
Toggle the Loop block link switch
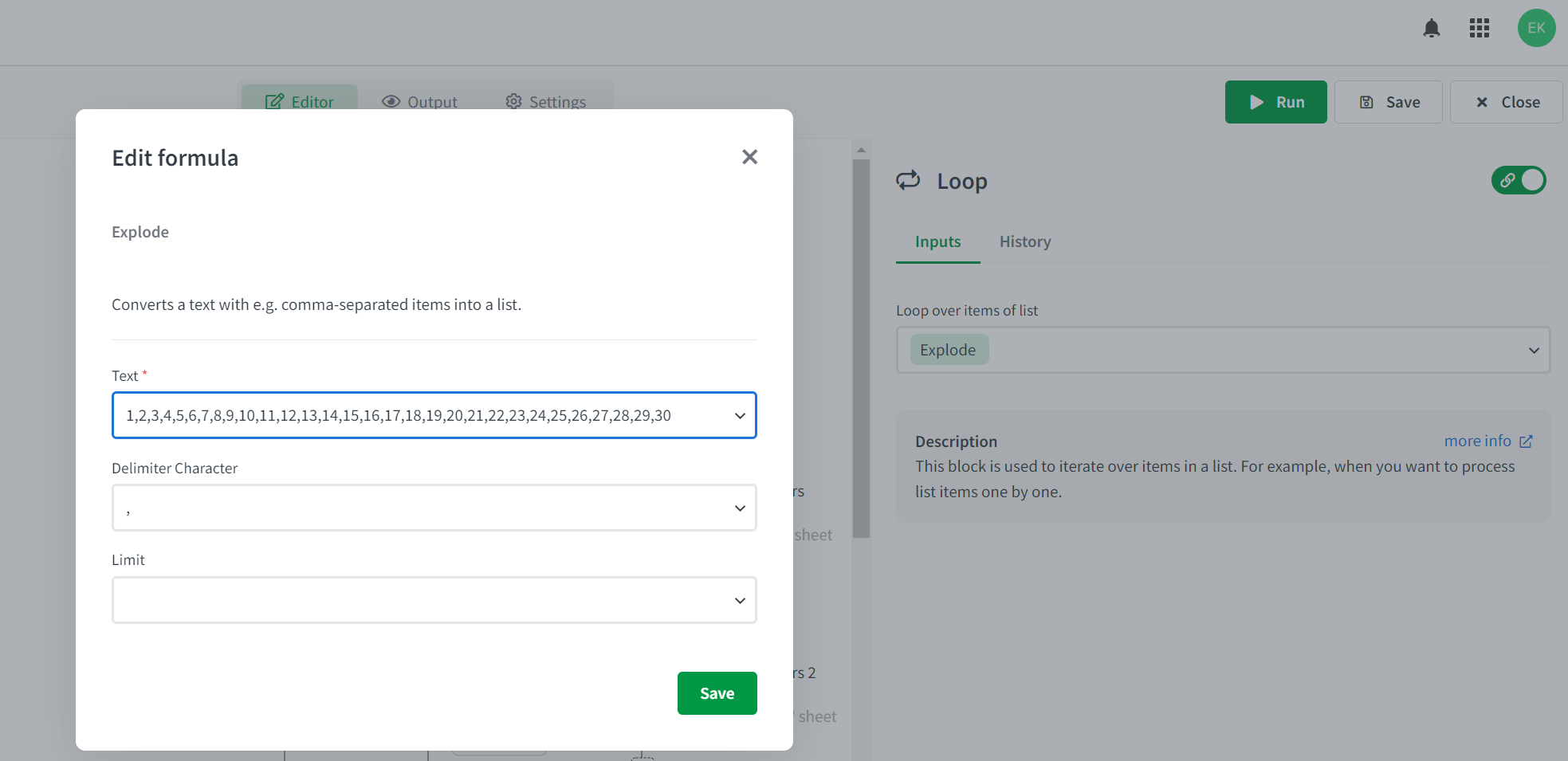(x=1519, y=180)
